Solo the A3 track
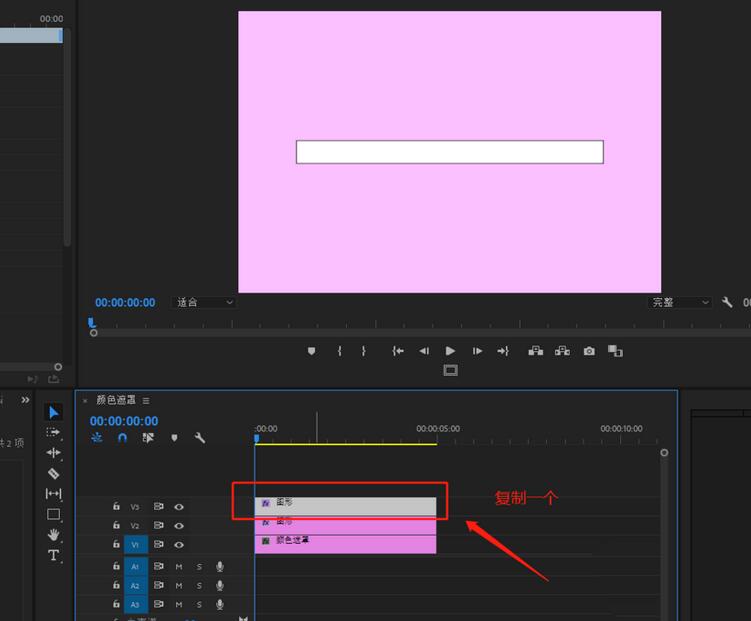 (199, 605)
